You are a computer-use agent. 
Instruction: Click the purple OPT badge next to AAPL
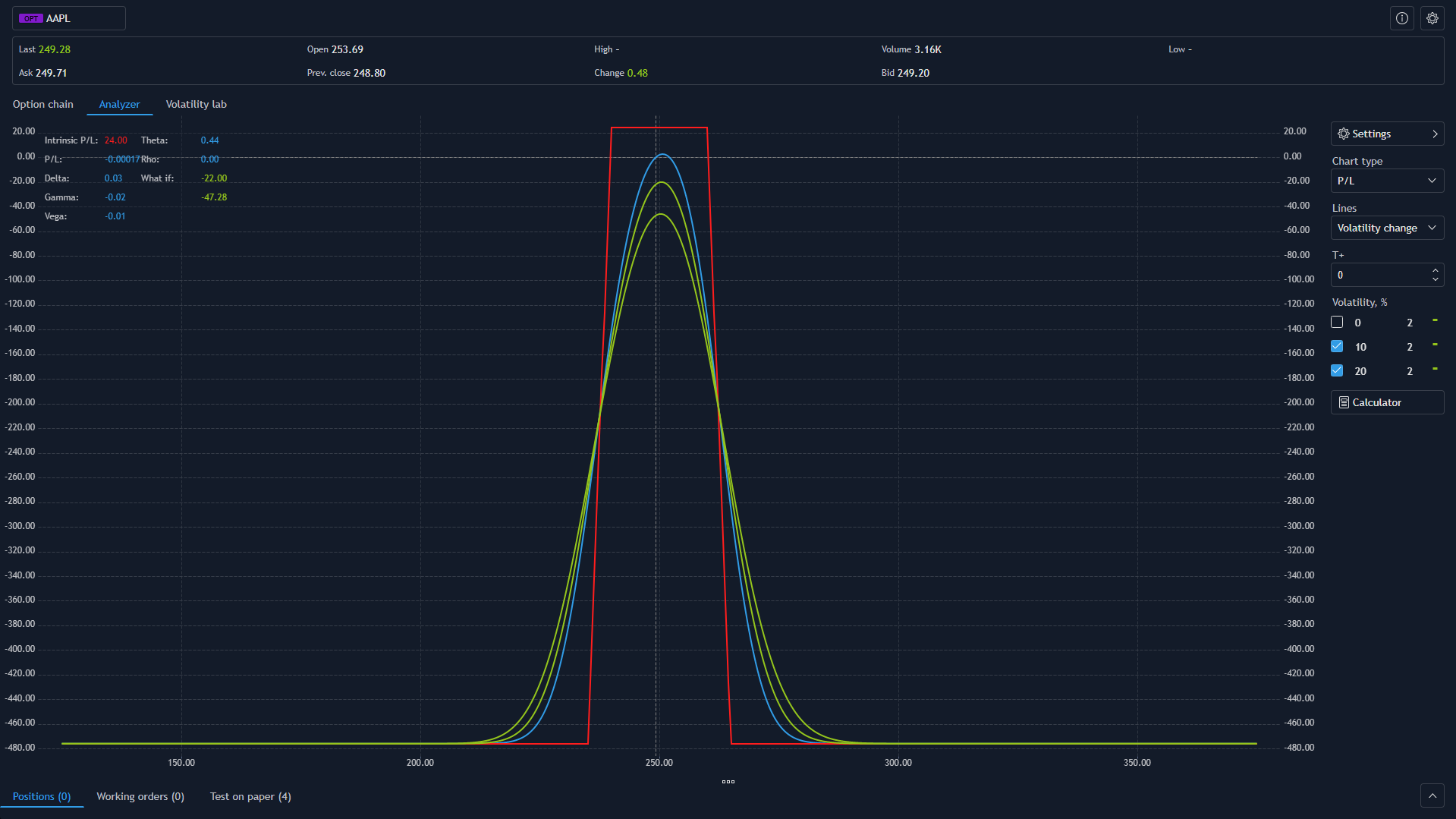[31, 17]
